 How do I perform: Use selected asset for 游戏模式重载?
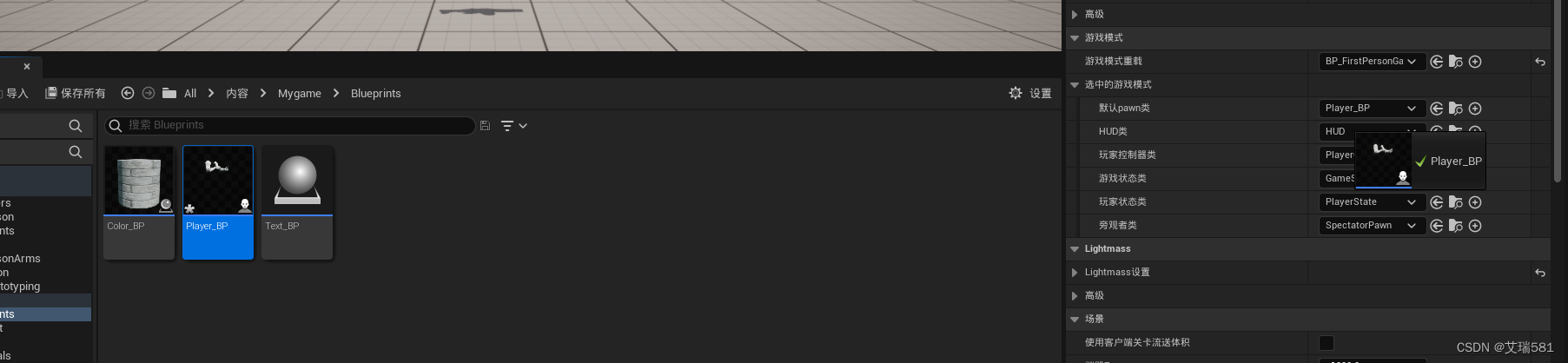coord(1437,62)
